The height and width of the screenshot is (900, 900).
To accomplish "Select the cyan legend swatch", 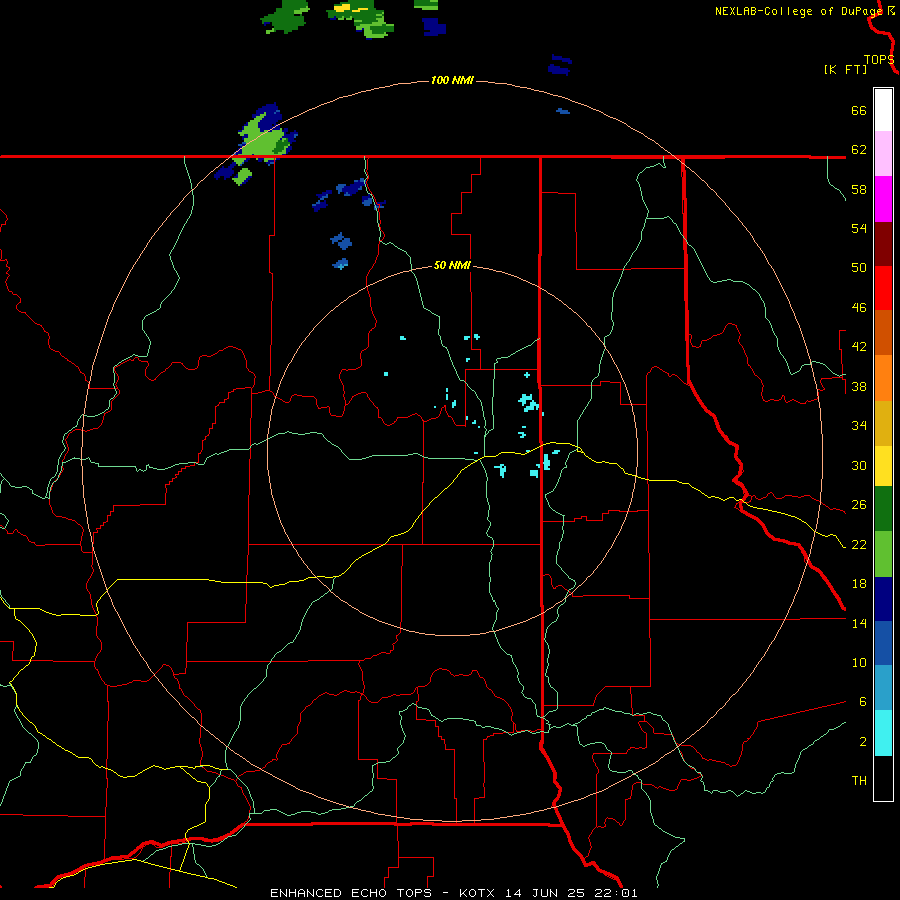I will tap(883, 733).
